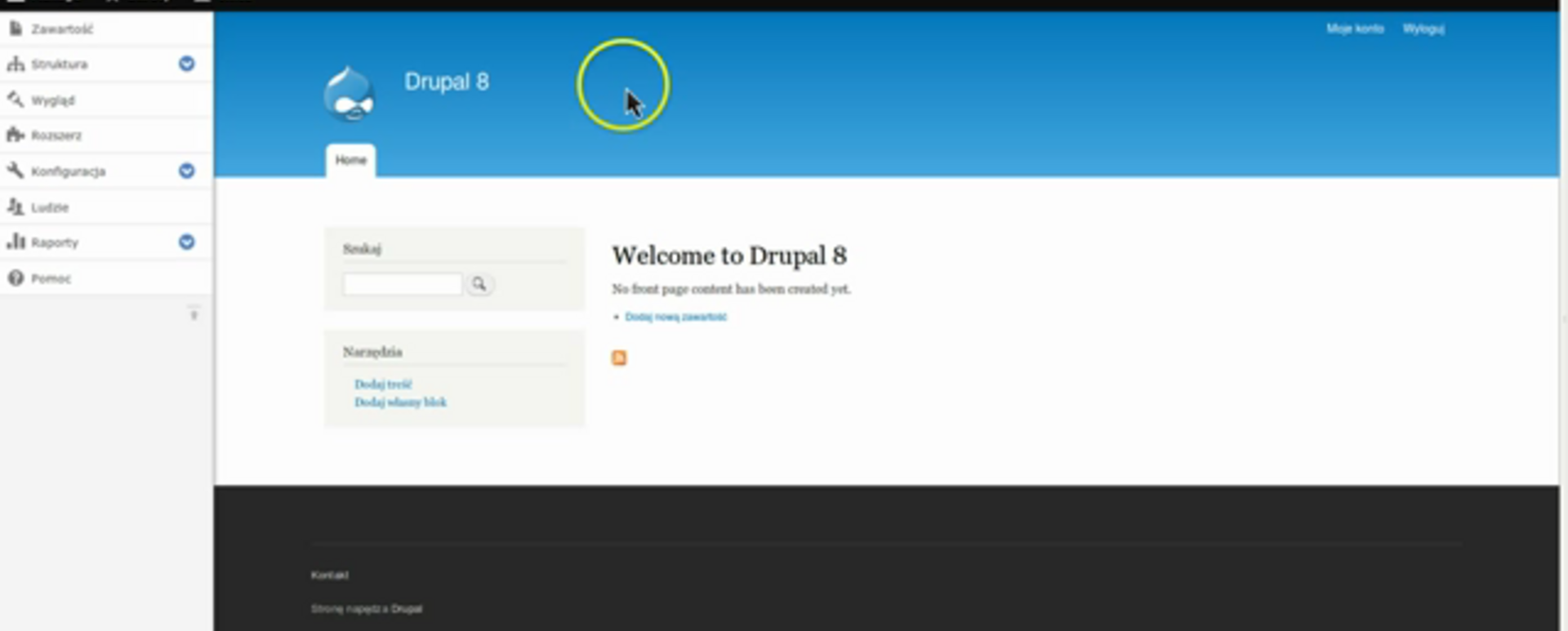Click the Raporty bar chart icon
Viewport: 1568px width, 631px height.
coord(16,242)
